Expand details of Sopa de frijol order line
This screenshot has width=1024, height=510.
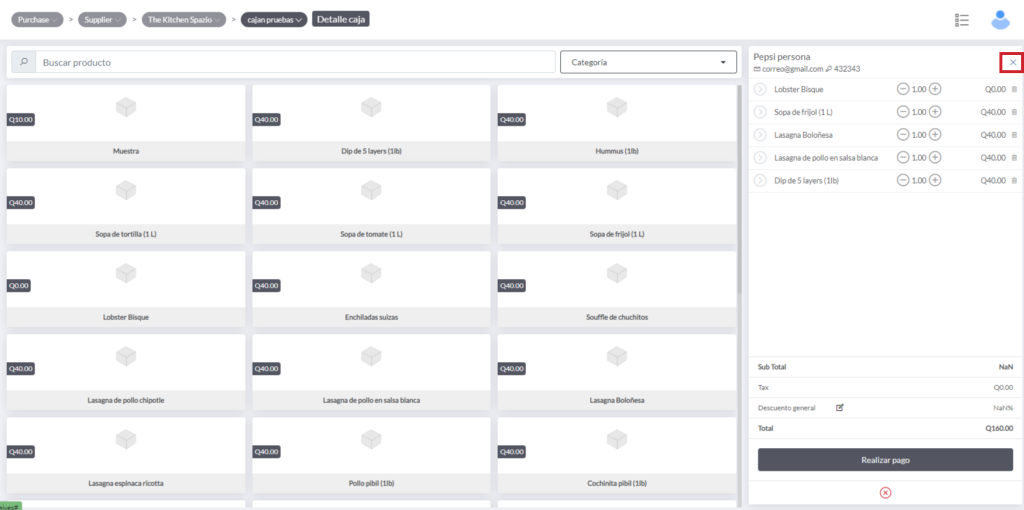[x=760, y=111]
